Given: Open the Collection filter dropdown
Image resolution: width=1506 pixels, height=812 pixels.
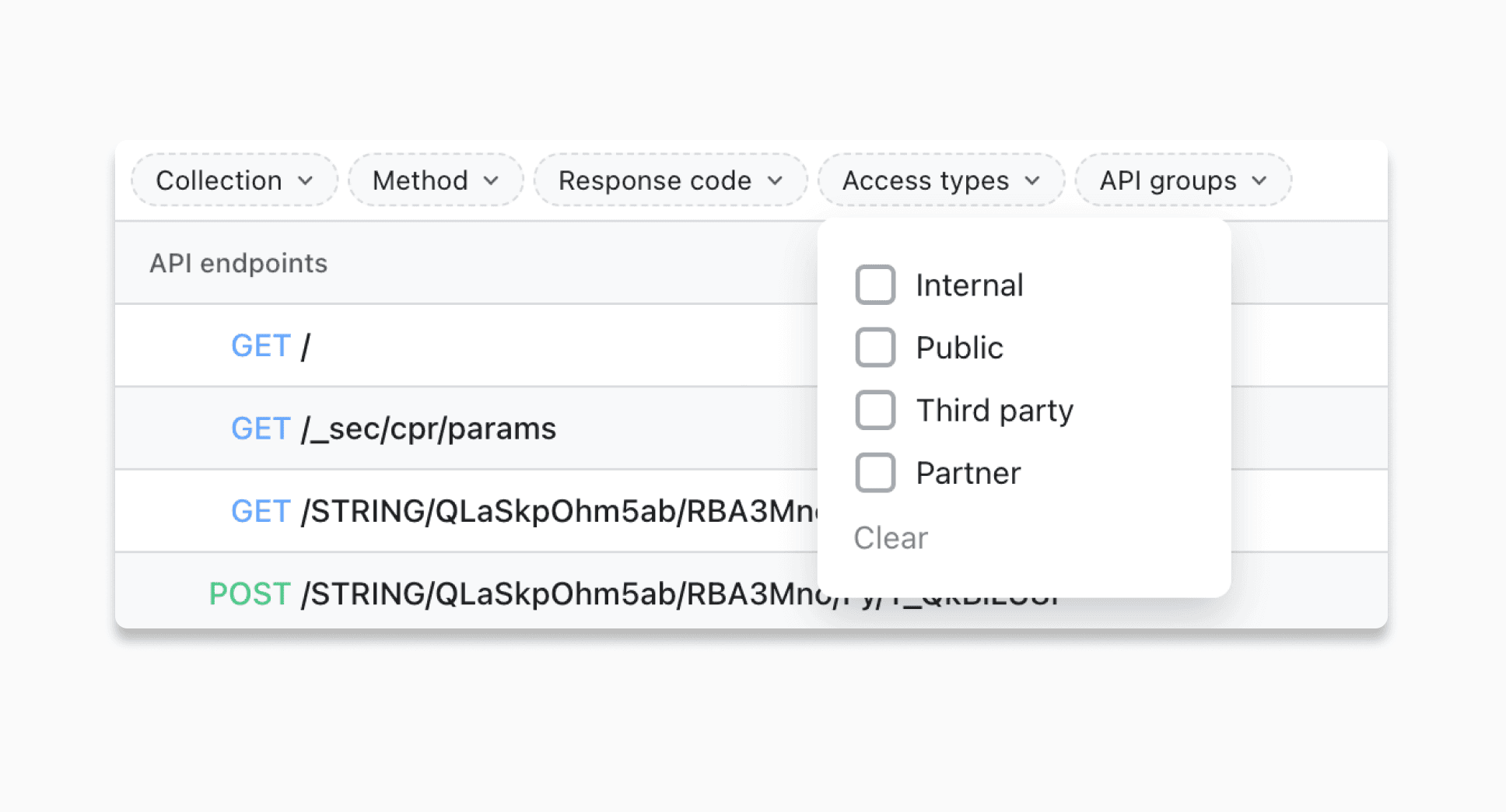Looking at the screenshot, I should point(233,180).
